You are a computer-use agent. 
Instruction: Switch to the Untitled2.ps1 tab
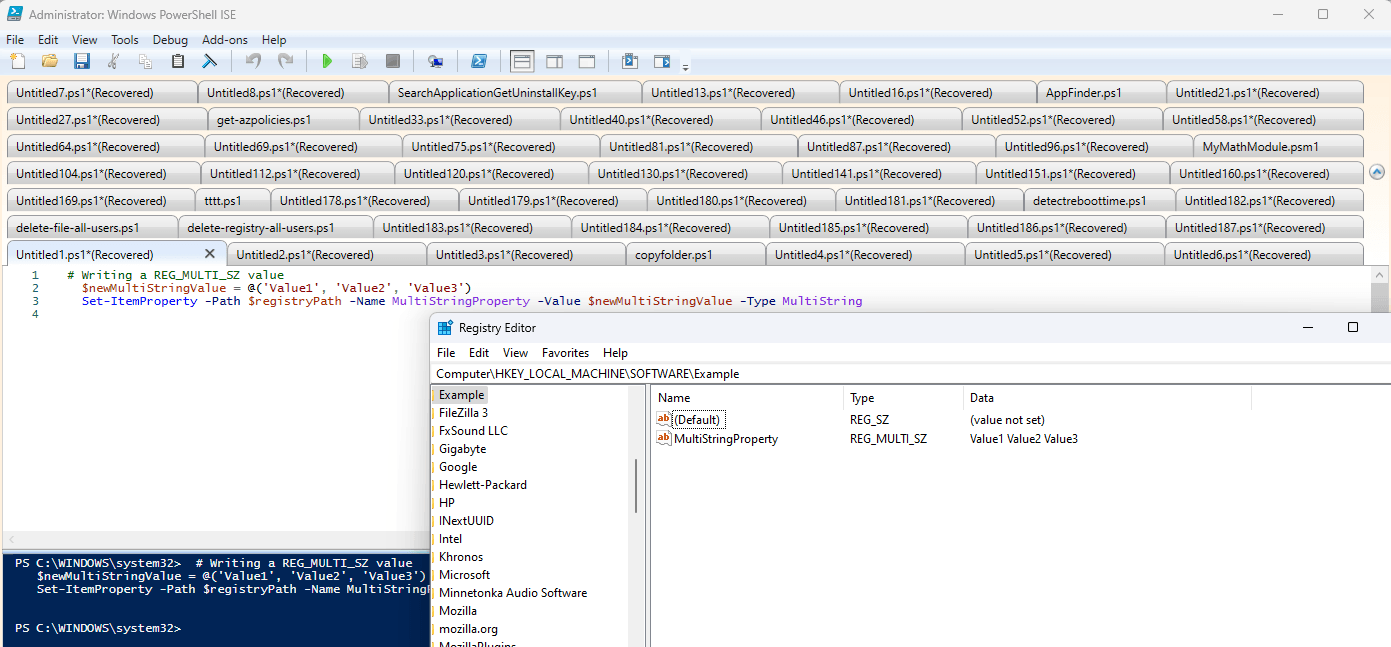(x=327, y=255)
